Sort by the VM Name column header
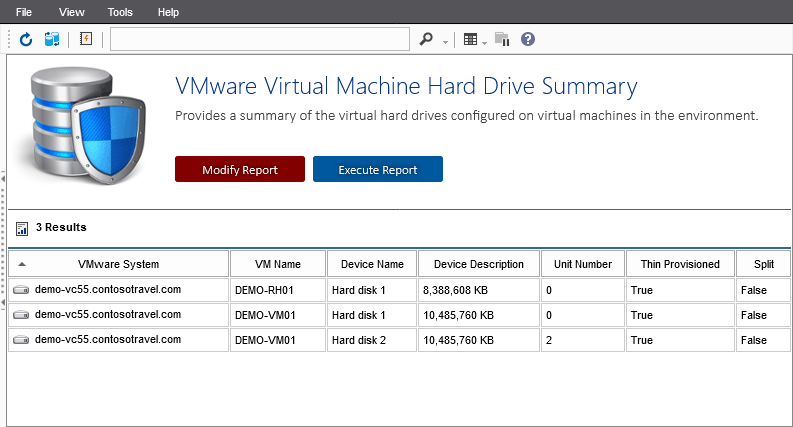 click(x=278, y=264)
